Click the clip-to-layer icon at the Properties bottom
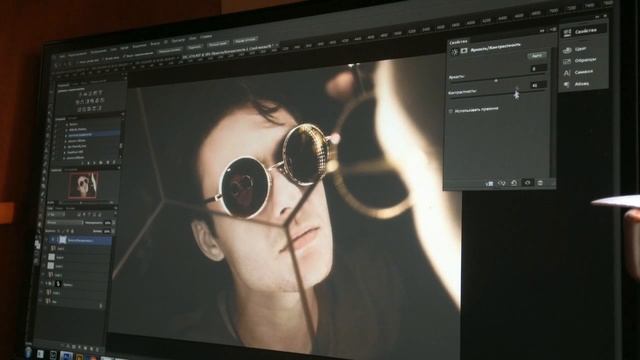This screenshot has width=640, height=360. pyautogui.click(x=489, y=184)
